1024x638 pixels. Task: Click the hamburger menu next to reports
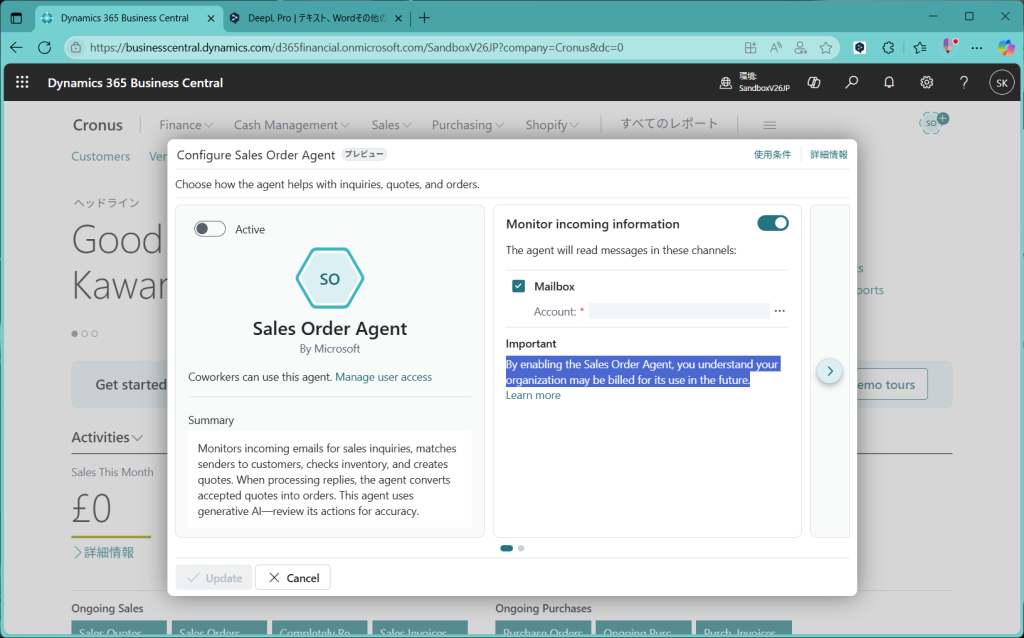pos(769,125)
